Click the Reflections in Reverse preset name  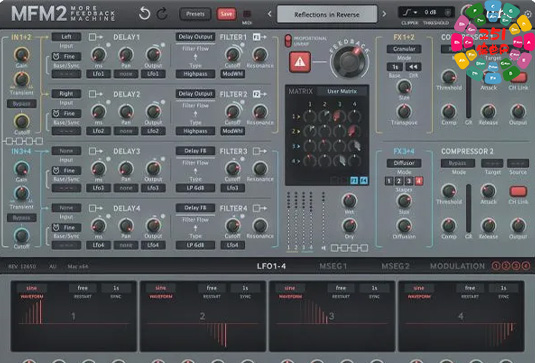(x=327, y=14)
